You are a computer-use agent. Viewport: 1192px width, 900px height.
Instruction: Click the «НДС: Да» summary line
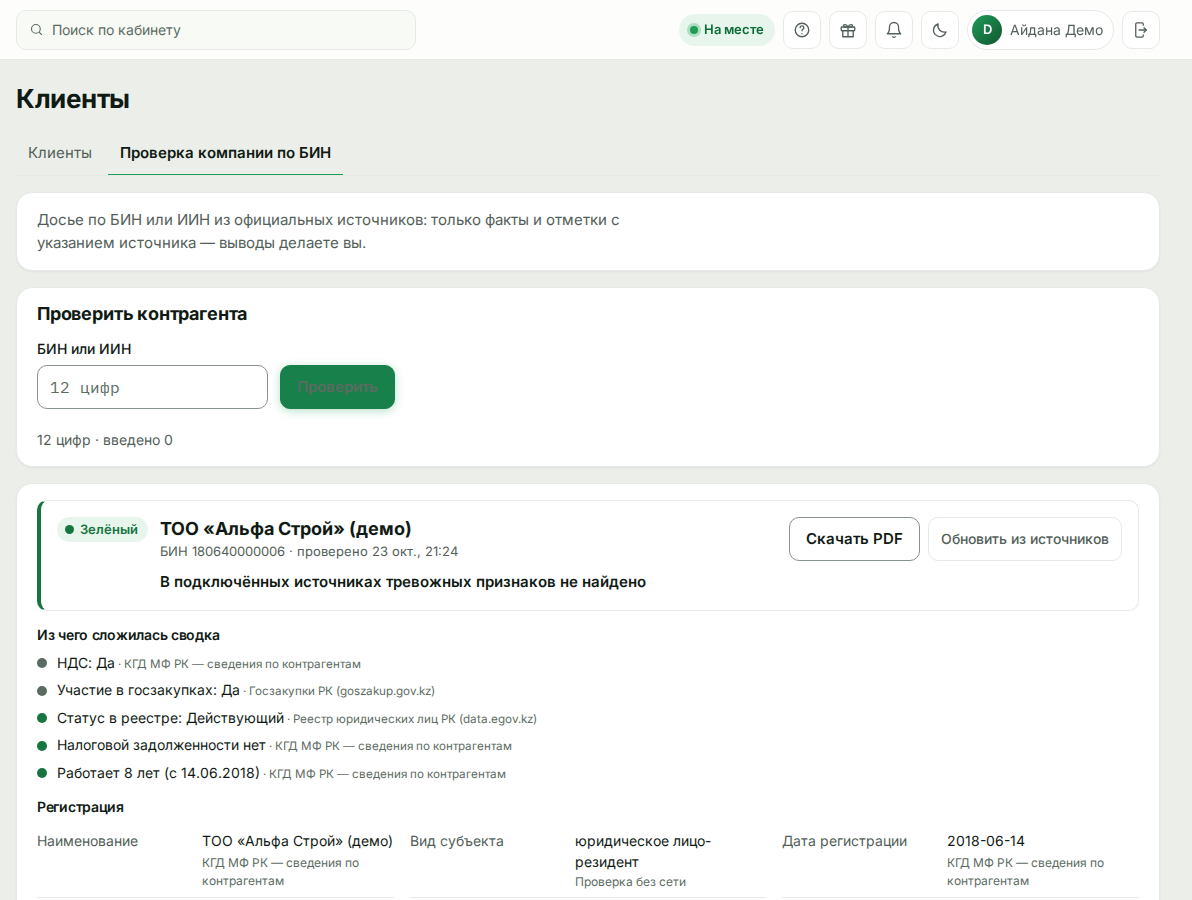[x=85, y=663]
